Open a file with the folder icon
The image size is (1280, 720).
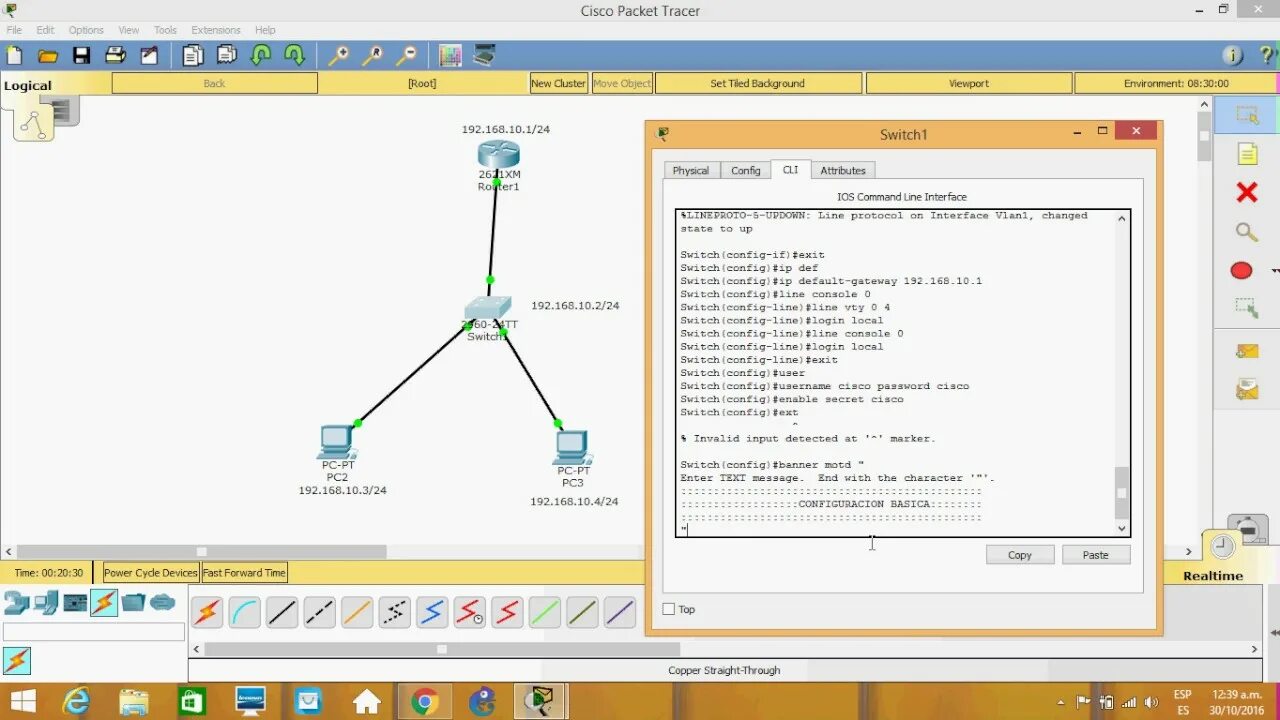[48, 55]
